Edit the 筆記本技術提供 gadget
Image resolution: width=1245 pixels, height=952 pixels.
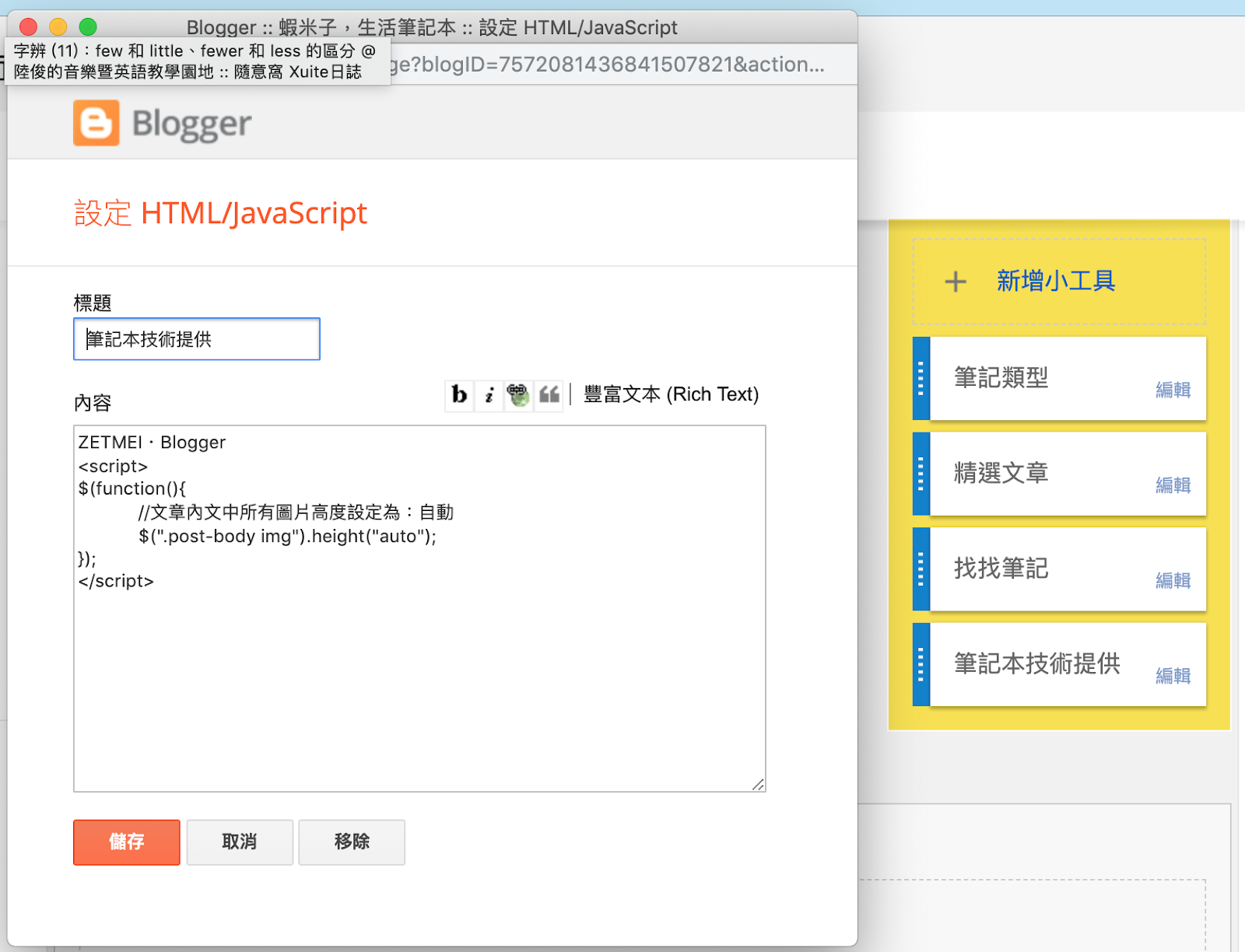pyautogui.click(x=1173, y=676)
